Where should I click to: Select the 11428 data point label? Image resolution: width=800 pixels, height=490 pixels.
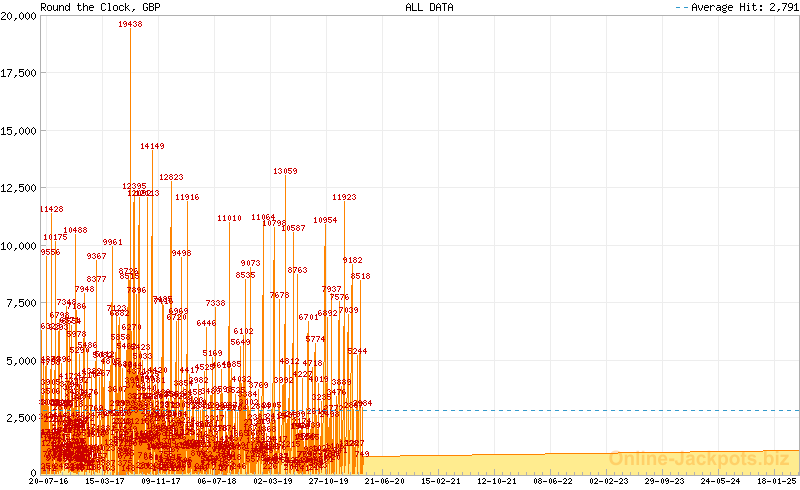(x=51, y=209)
